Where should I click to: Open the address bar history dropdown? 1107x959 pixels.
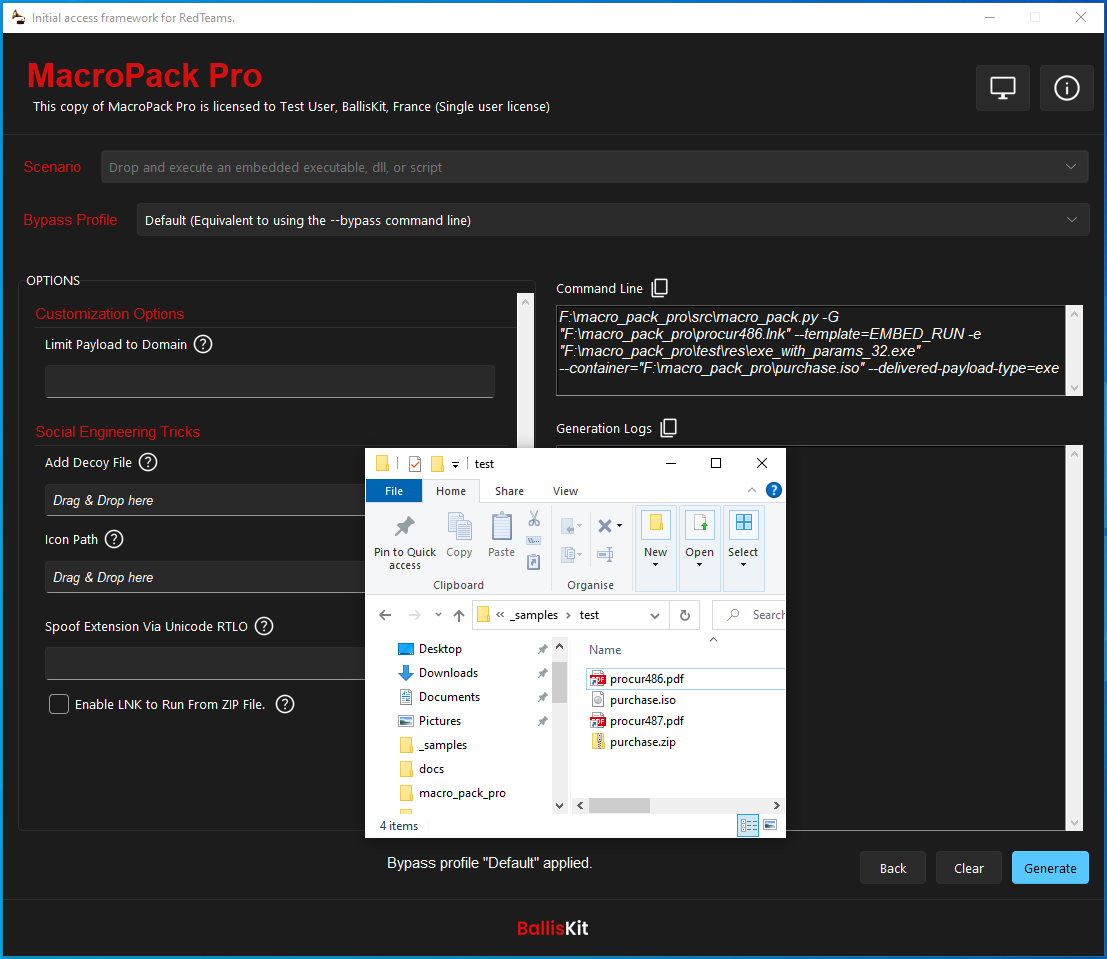[654, 615]
